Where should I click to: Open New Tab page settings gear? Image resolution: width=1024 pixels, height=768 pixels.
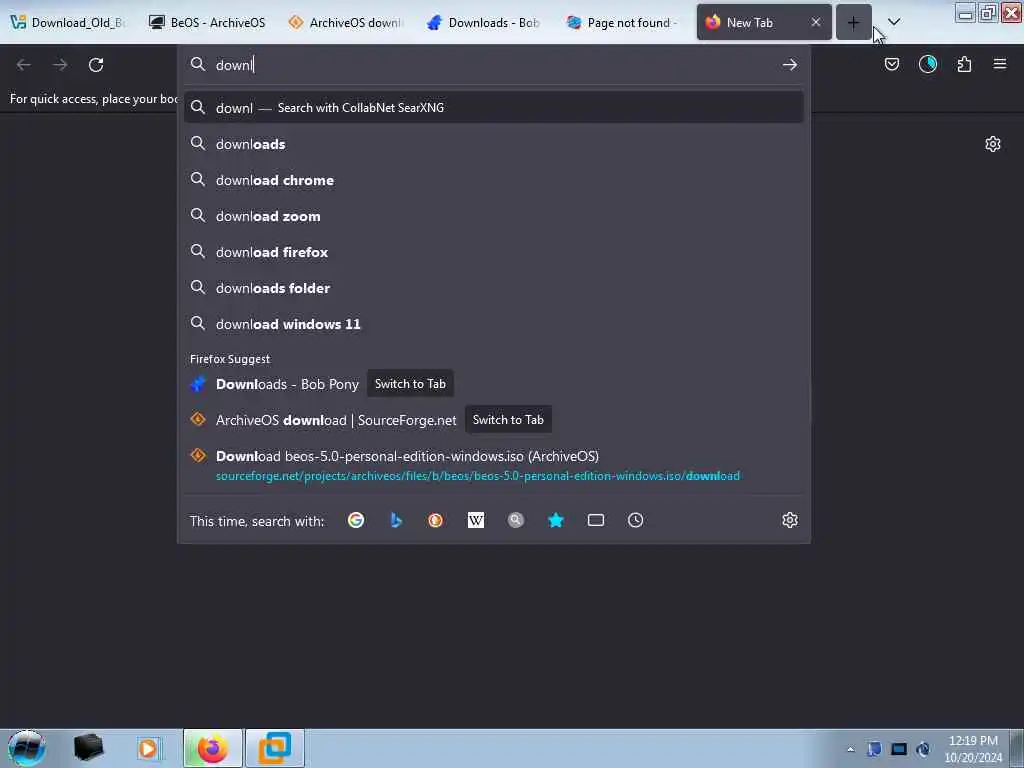point(993,144)
